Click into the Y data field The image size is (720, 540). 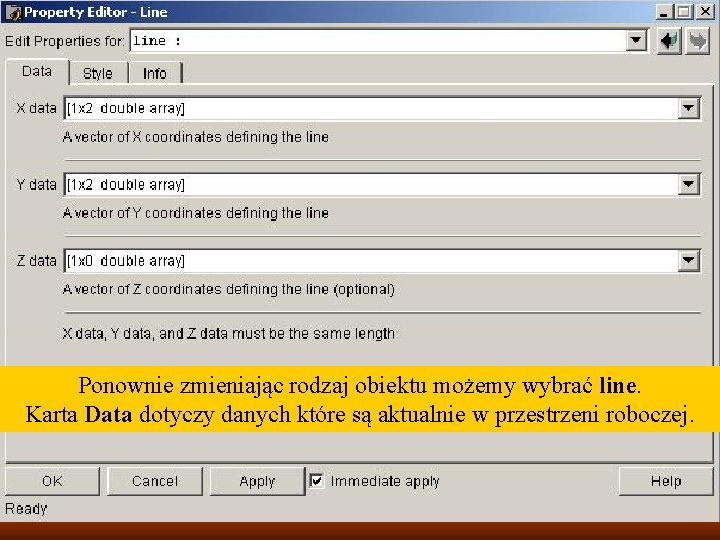click(371, 185)
